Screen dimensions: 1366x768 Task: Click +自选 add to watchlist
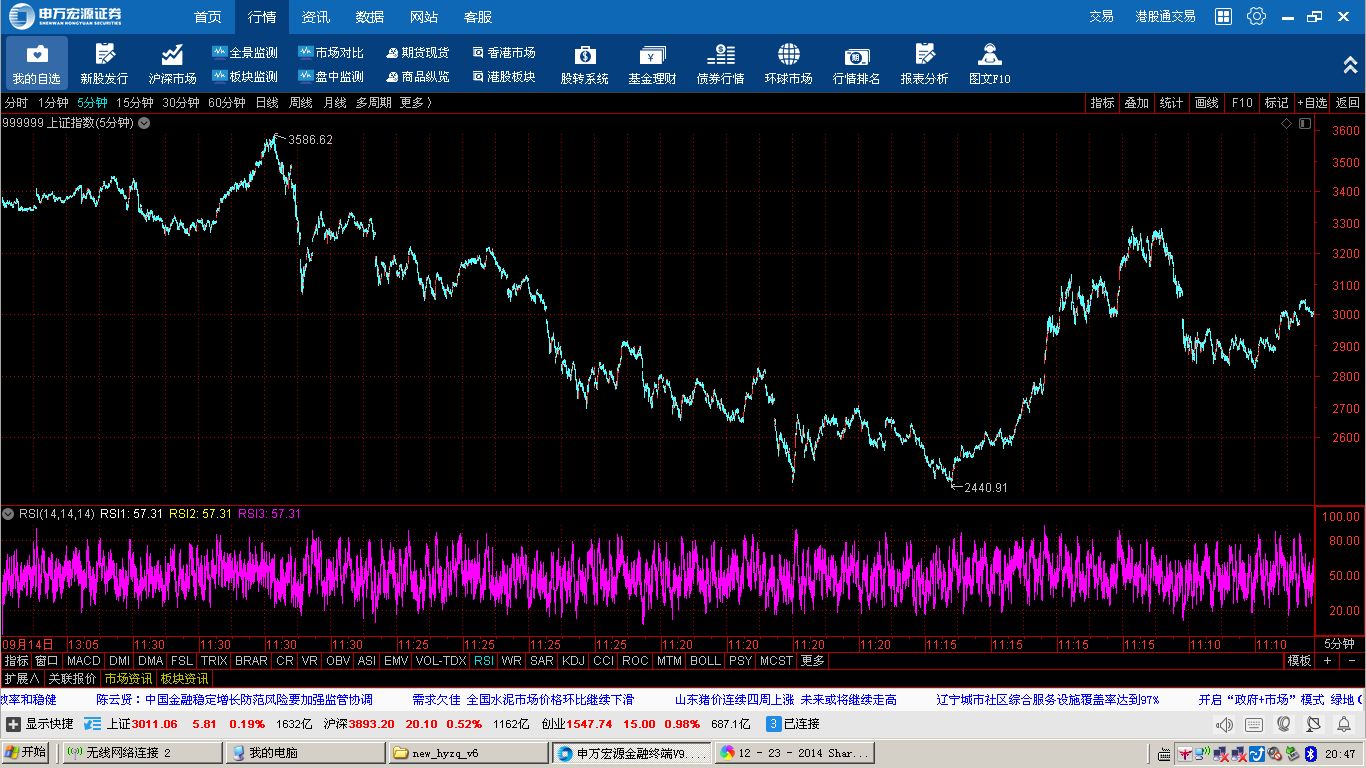1312,102
